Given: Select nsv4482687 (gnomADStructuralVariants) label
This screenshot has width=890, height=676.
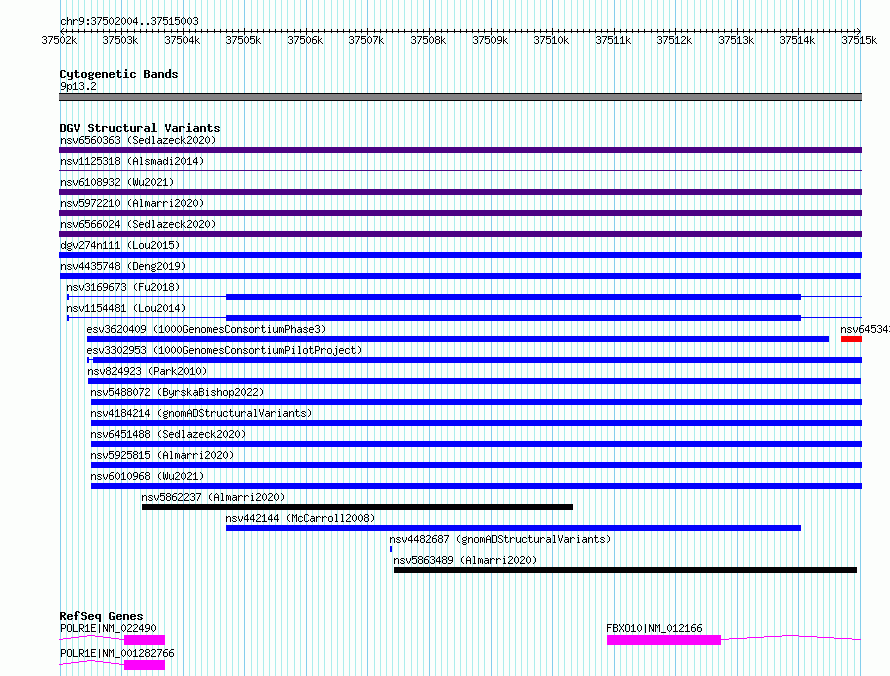Looking at the screenshot, I should point(500,539).
